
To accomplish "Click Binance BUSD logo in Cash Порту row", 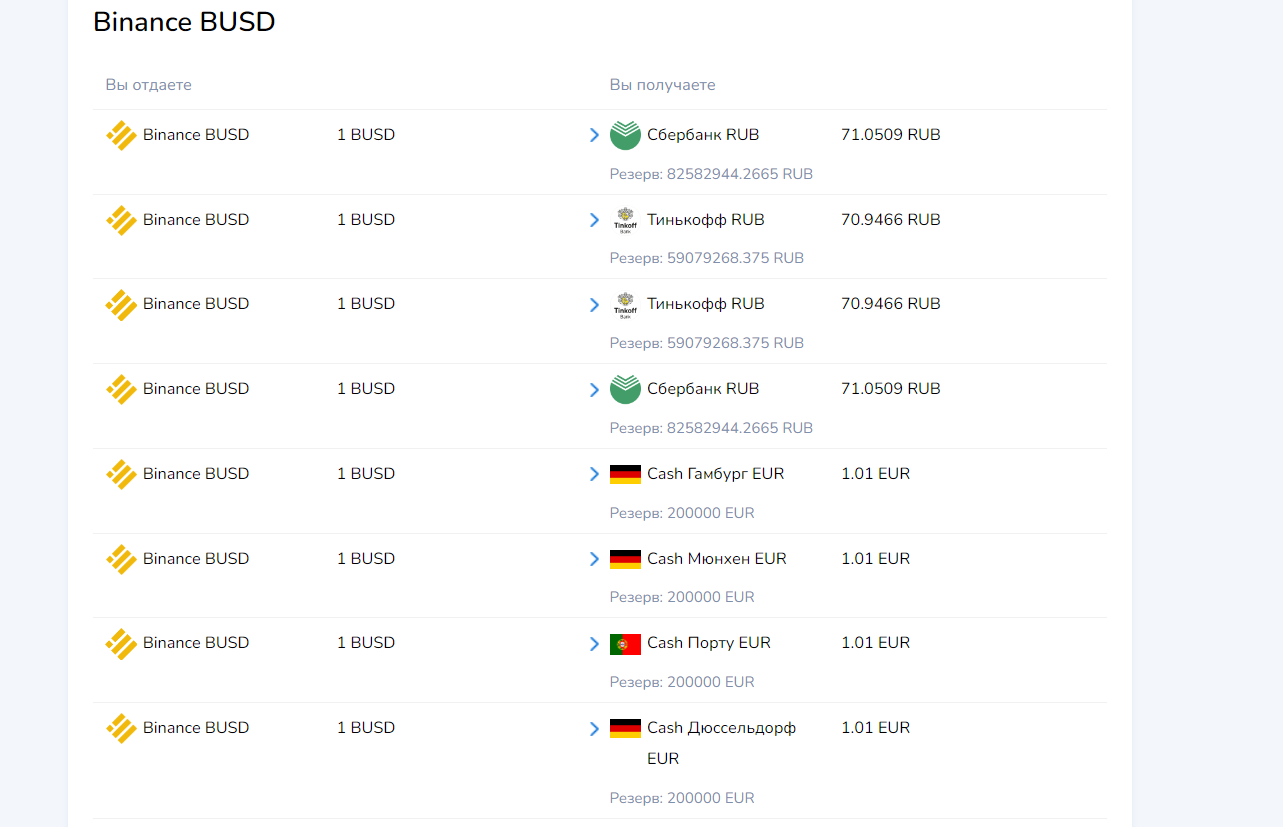I will [121, 644].
